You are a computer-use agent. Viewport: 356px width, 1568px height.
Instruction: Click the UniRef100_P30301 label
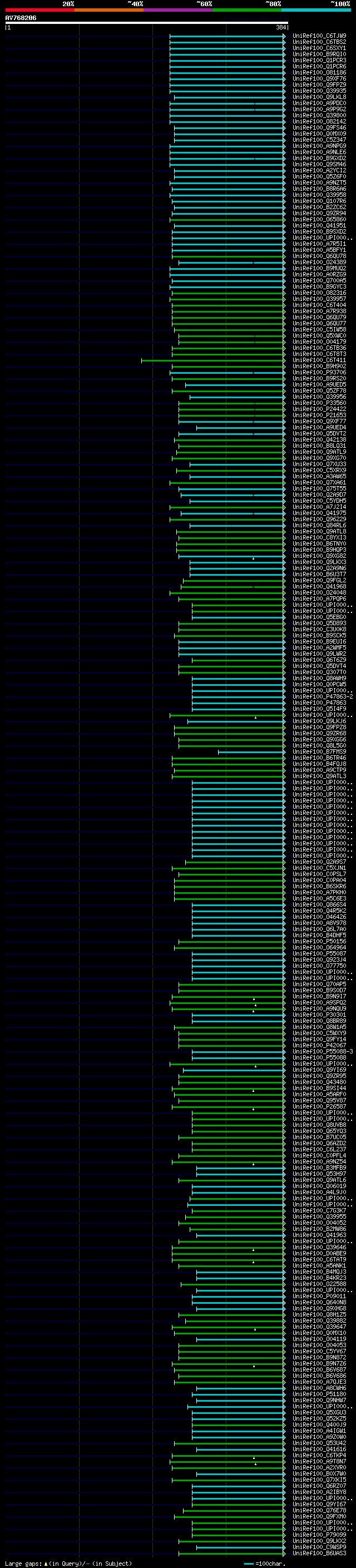(319, 1015)
